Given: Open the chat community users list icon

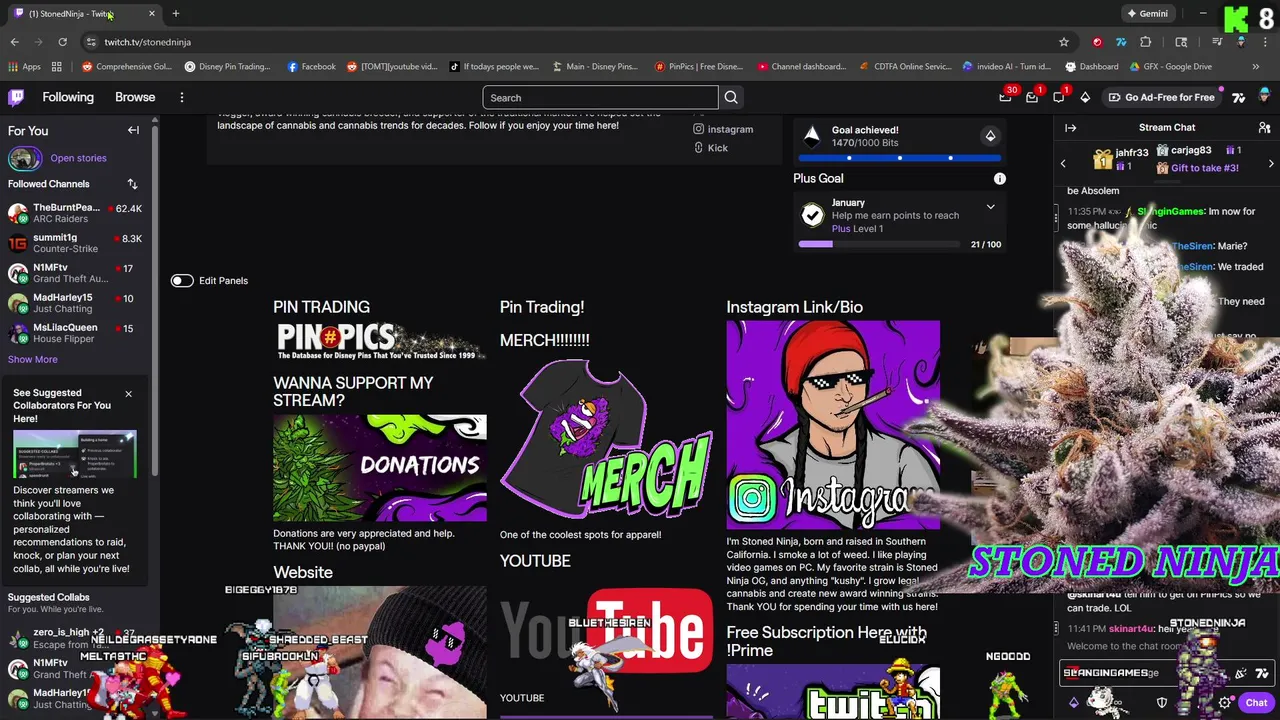Looking at the screenshot, I should (x=1265, y=128).
